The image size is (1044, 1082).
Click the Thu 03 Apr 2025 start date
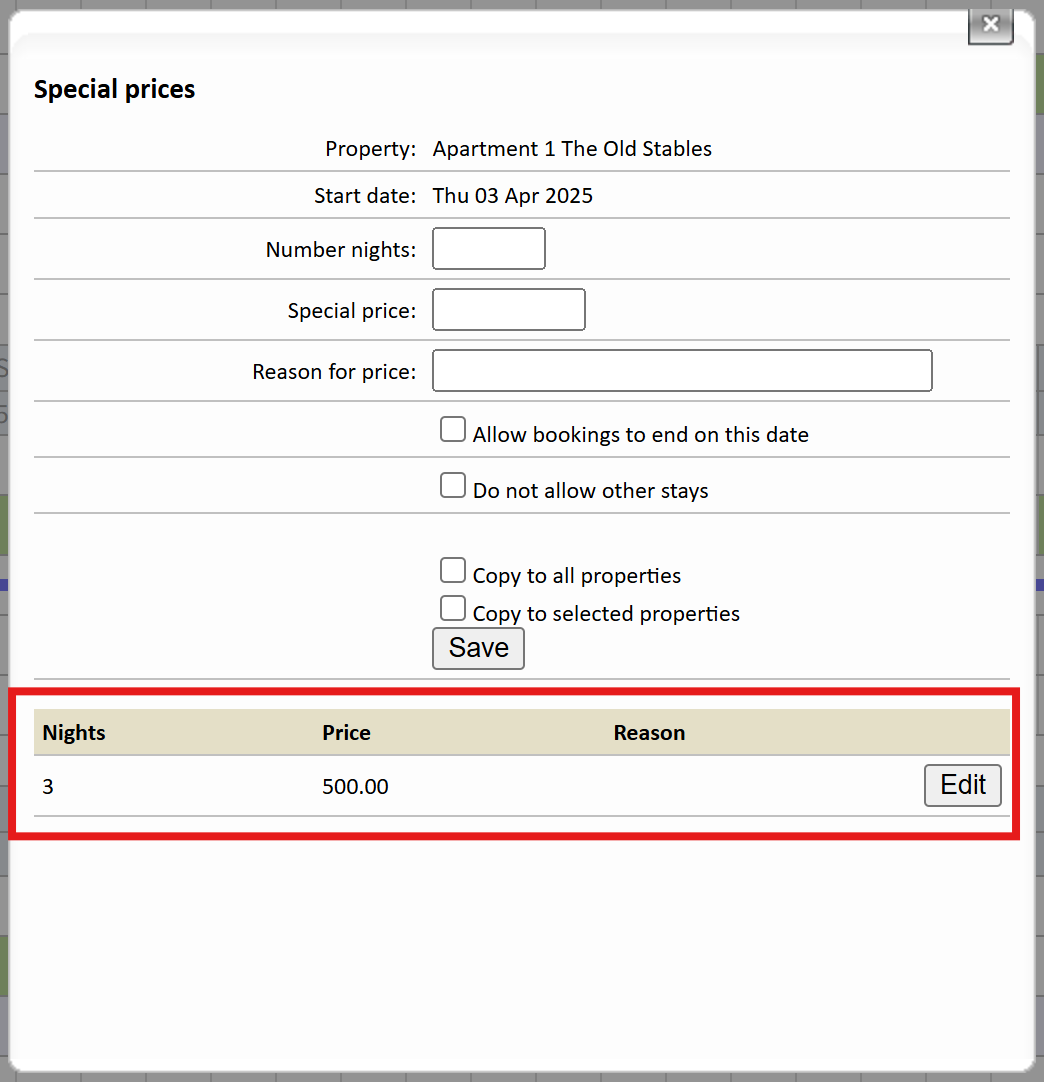[x=512, y=196]
